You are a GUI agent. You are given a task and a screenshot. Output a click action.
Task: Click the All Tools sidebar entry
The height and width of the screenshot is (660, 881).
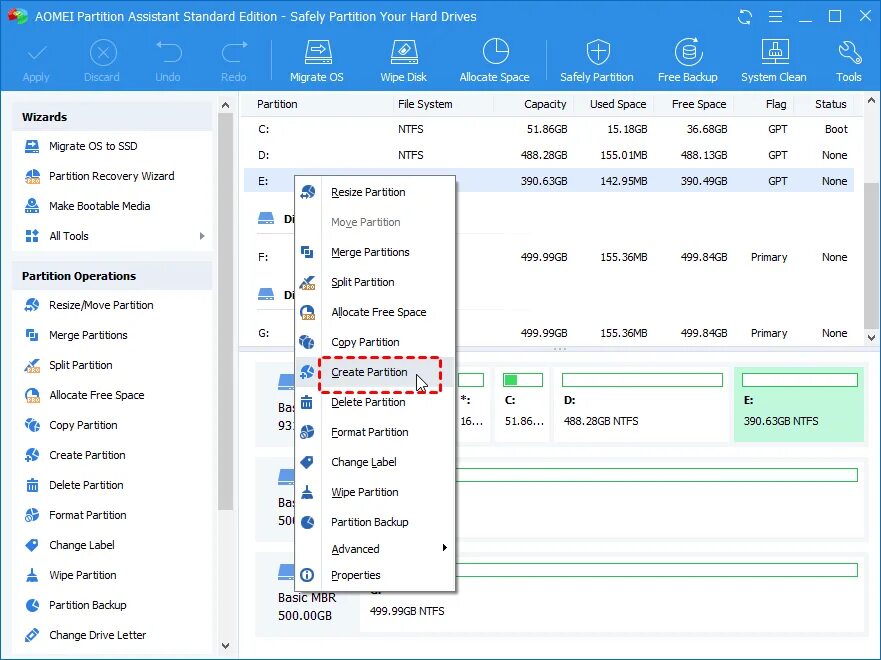coord(112,236)
